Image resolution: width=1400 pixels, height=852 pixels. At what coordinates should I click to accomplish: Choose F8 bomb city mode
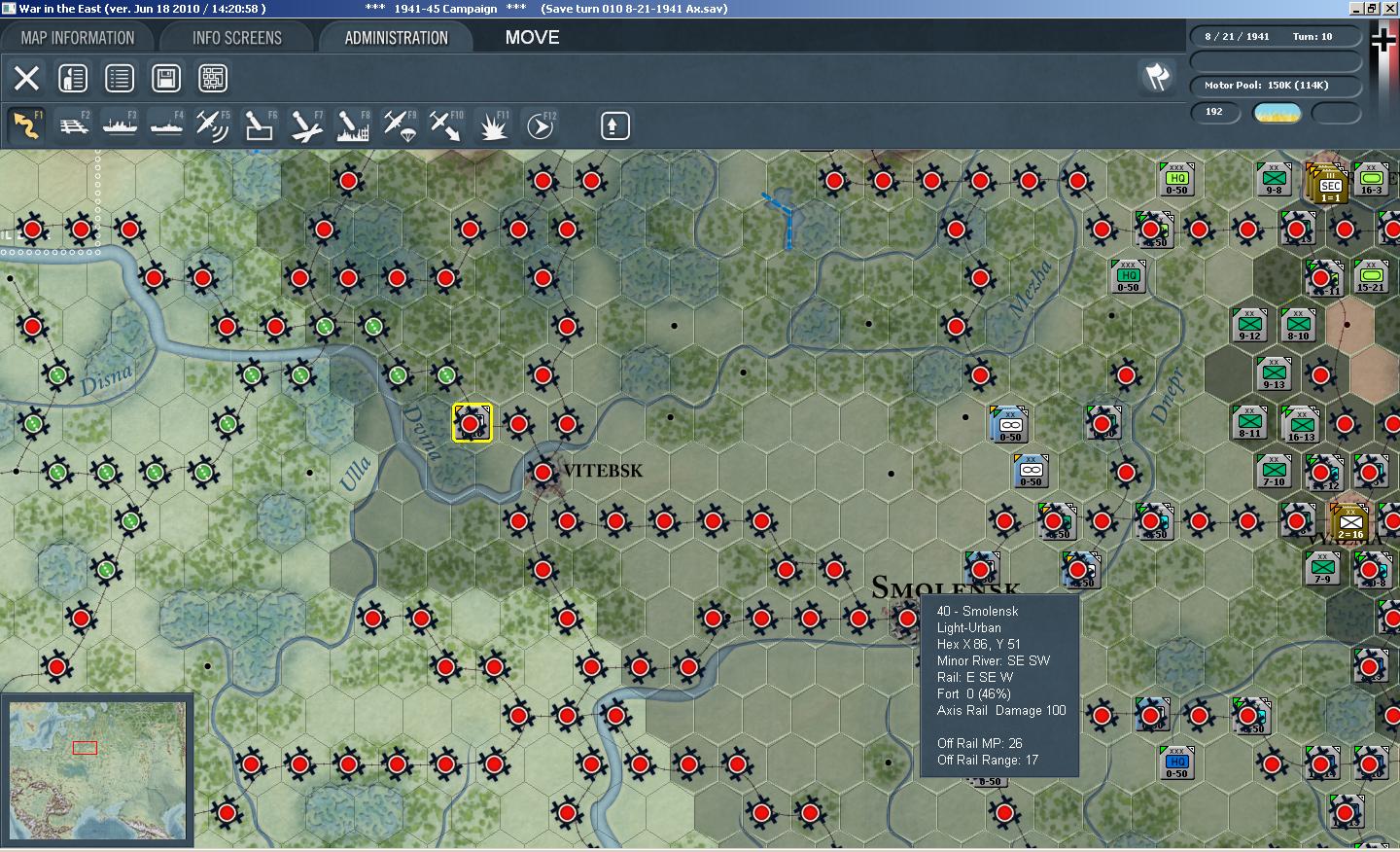[353, 125]
